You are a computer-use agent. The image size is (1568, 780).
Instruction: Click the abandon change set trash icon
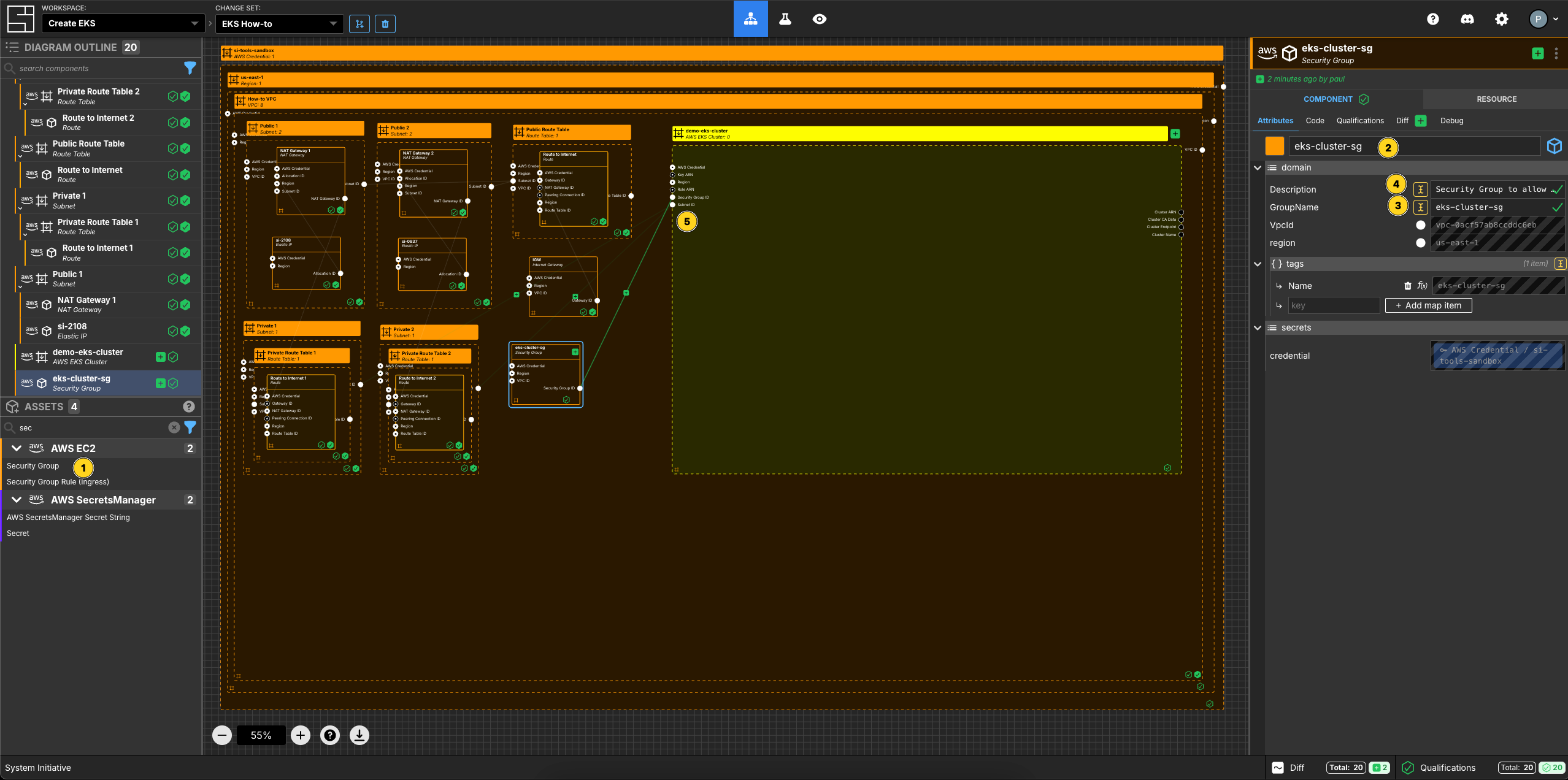coord(385,24)
